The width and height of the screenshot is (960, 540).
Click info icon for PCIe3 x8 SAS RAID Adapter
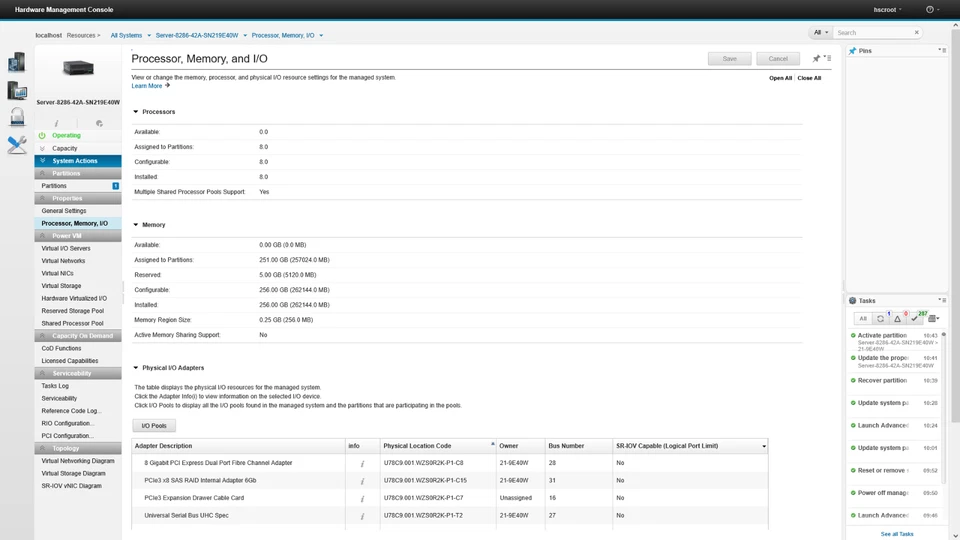tap(362, 481)
